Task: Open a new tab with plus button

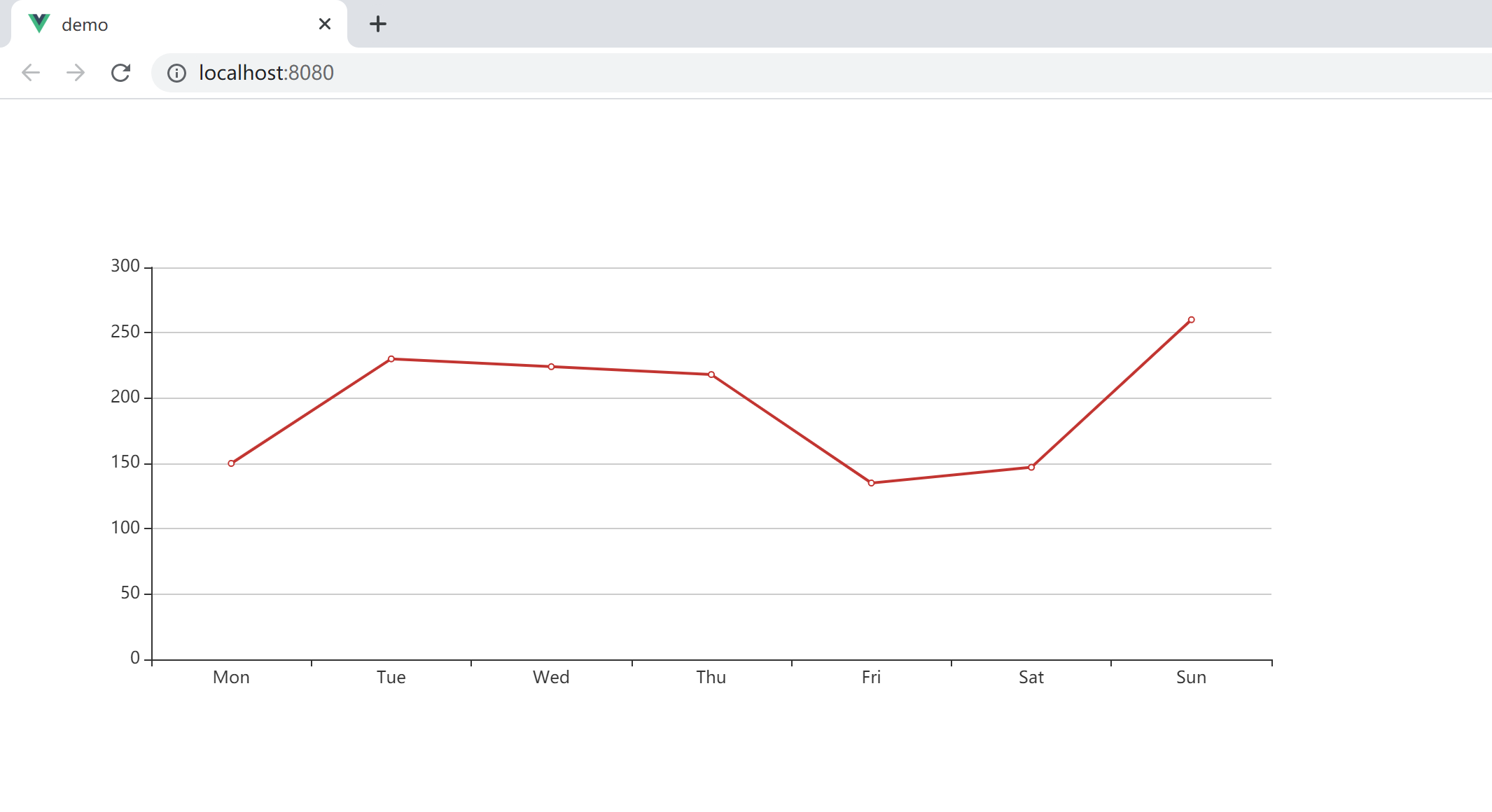Action: click(378, 24)
